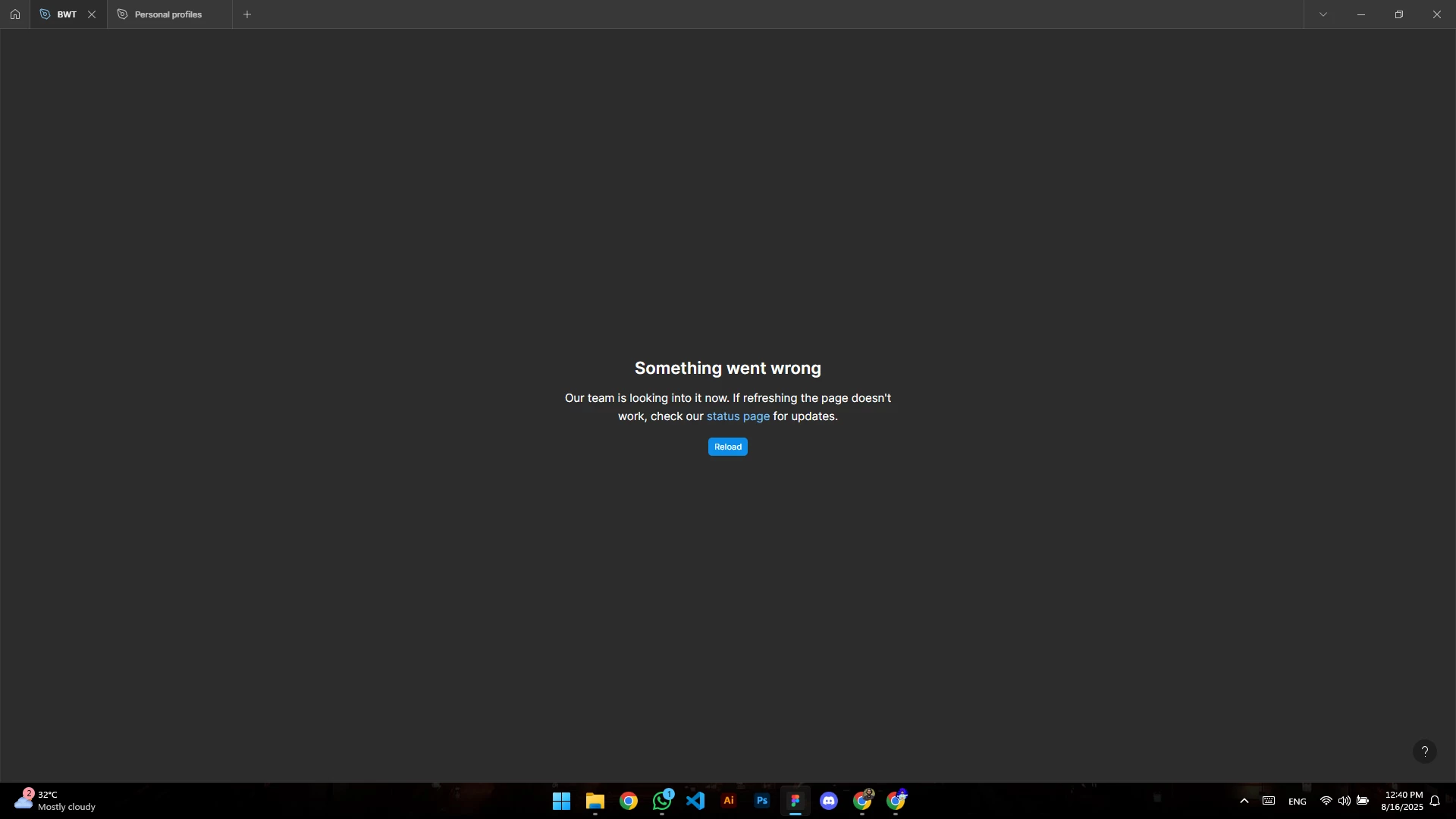Expand the tab list chevron

tap(1323, 14)
